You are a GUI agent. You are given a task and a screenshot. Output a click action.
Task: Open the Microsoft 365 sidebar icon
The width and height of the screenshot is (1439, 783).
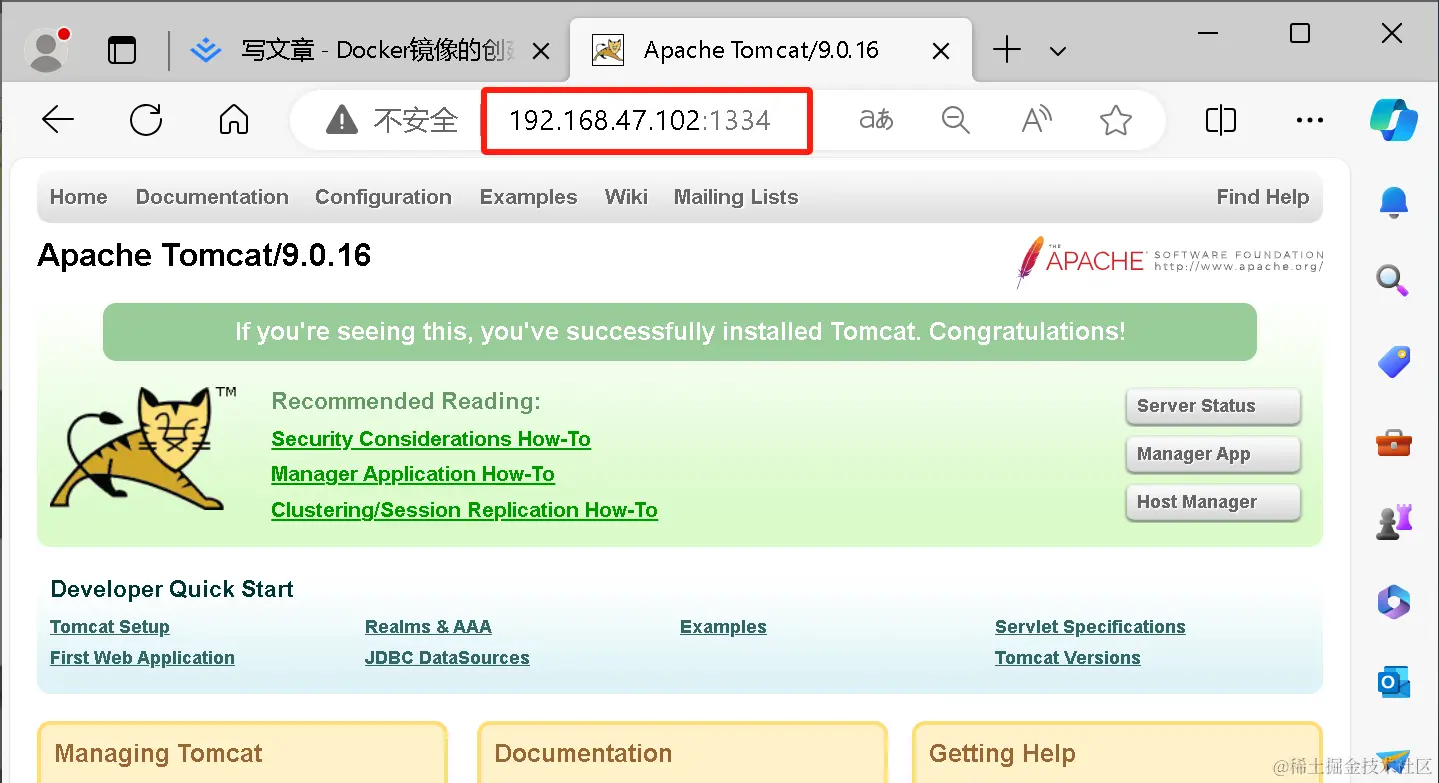coord(1393,602)
